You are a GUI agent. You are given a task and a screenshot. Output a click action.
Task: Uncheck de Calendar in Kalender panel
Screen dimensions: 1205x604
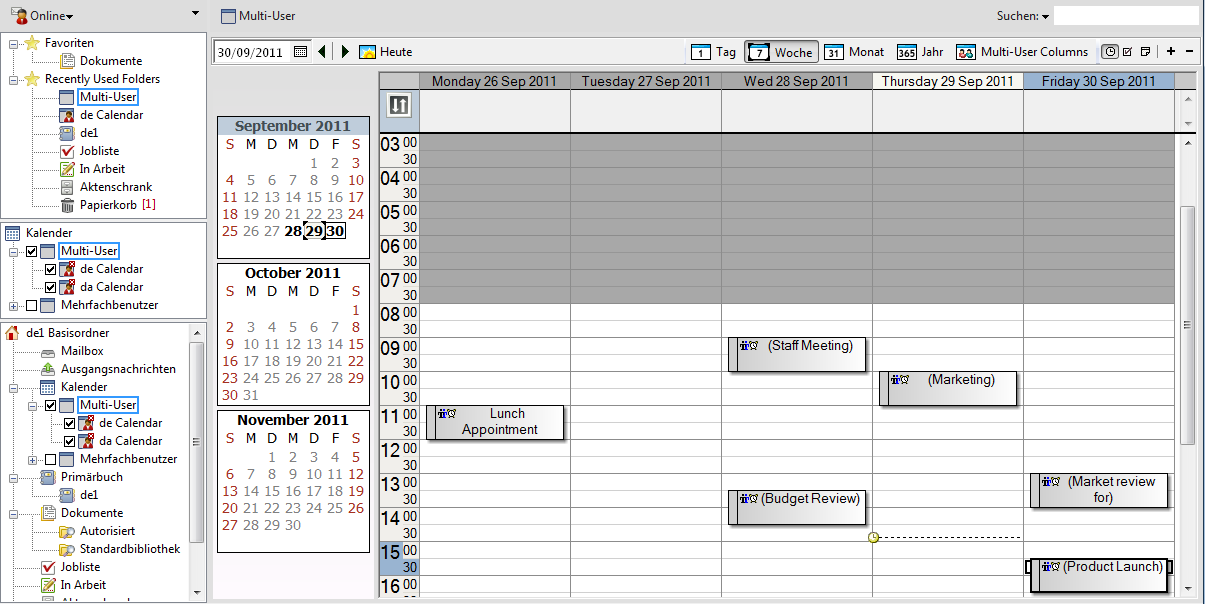pyautogui.click(x=51, y=269)
